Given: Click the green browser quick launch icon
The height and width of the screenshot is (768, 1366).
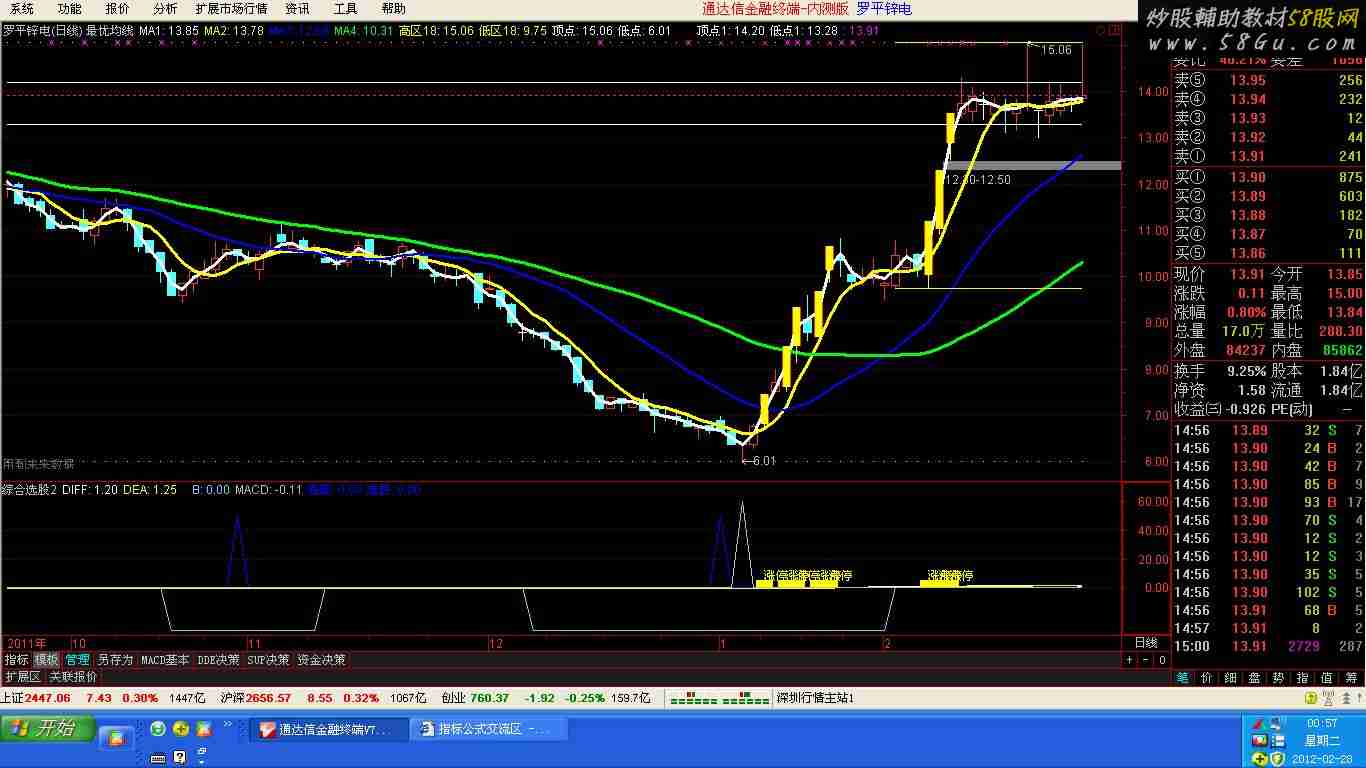Looking at the screenshot, I should click(158, 729).
